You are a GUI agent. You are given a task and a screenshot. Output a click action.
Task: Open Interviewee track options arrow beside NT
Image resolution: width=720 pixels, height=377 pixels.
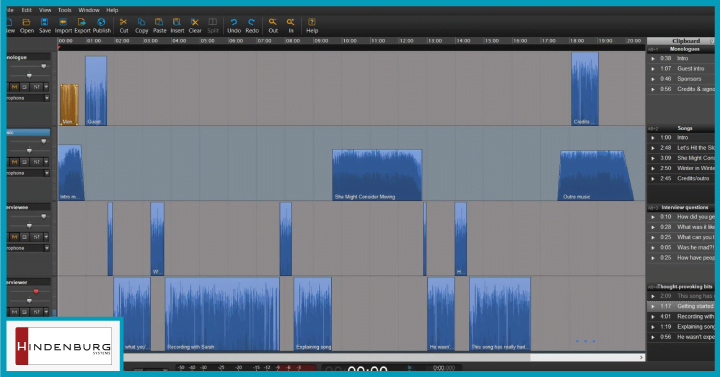click(x=46, y=237)
